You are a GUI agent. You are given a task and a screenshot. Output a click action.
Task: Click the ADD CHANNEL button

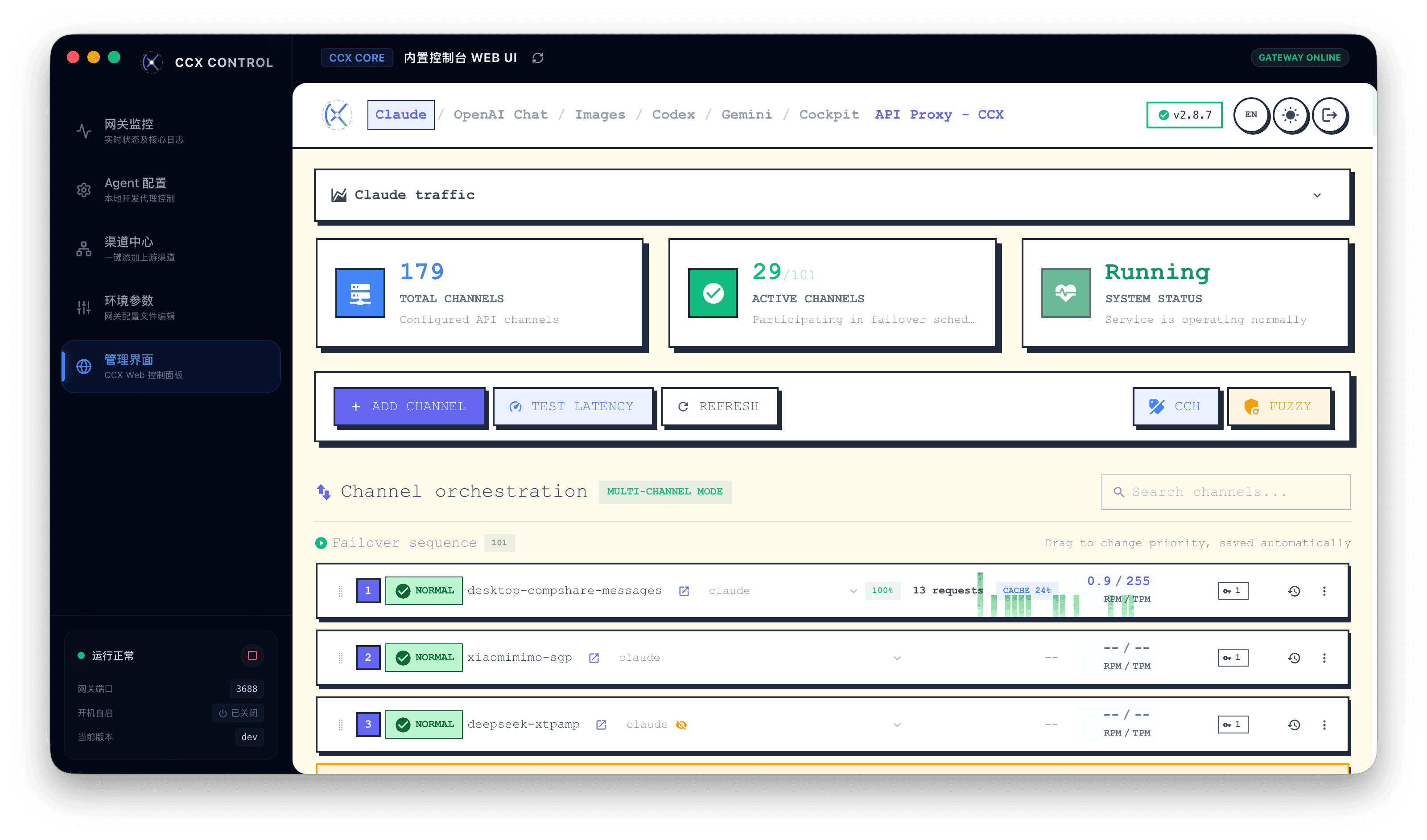click(x=409, y=407)
